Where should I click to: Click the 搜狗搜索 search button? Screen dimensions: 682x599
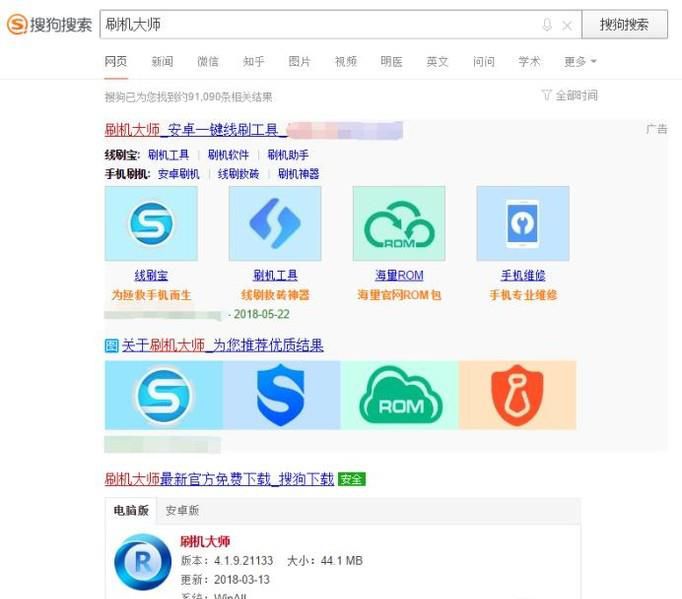click(625, 24)
